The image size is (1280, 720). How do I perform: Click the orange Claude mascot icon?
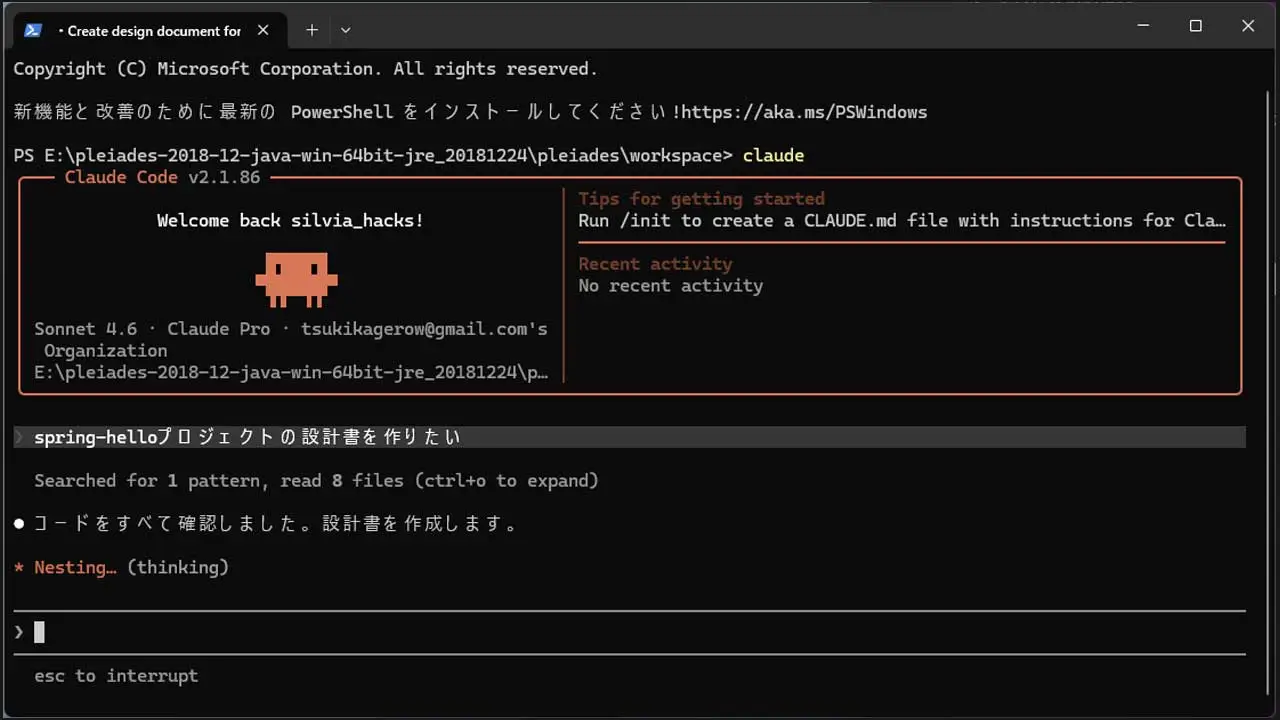click(296, 277)
